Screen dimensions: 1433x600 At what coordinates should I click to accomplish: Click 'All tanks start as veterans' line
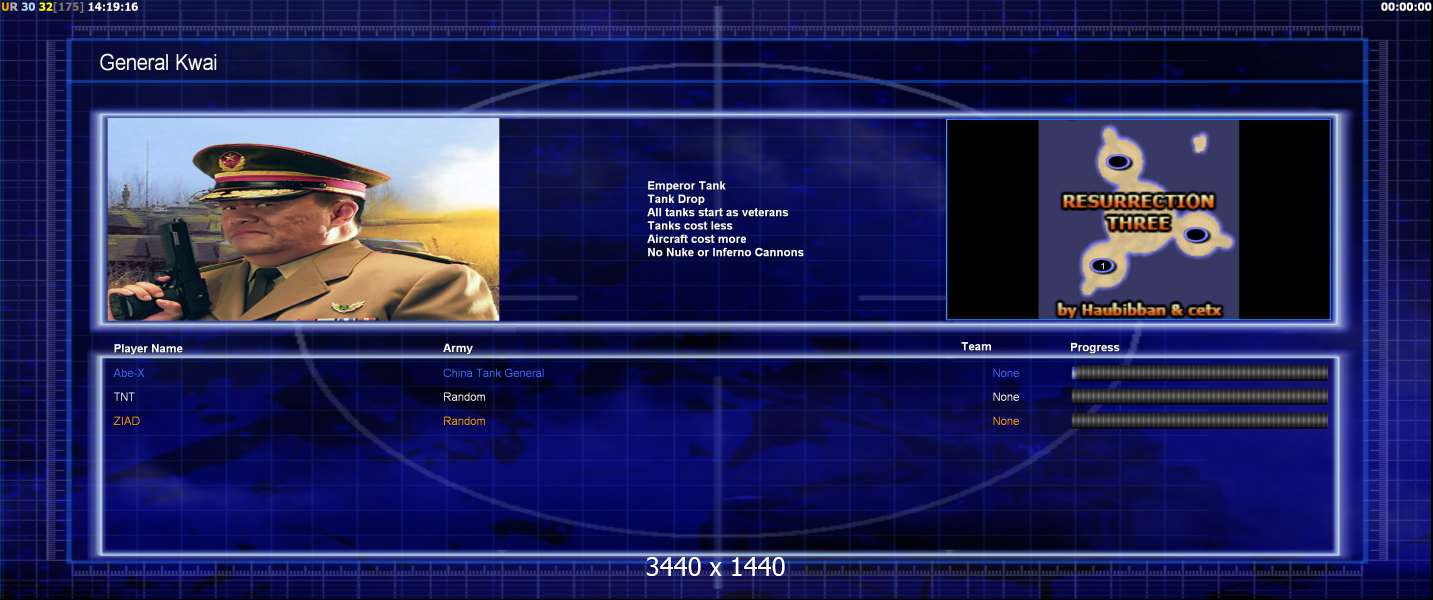coord(717,212)
